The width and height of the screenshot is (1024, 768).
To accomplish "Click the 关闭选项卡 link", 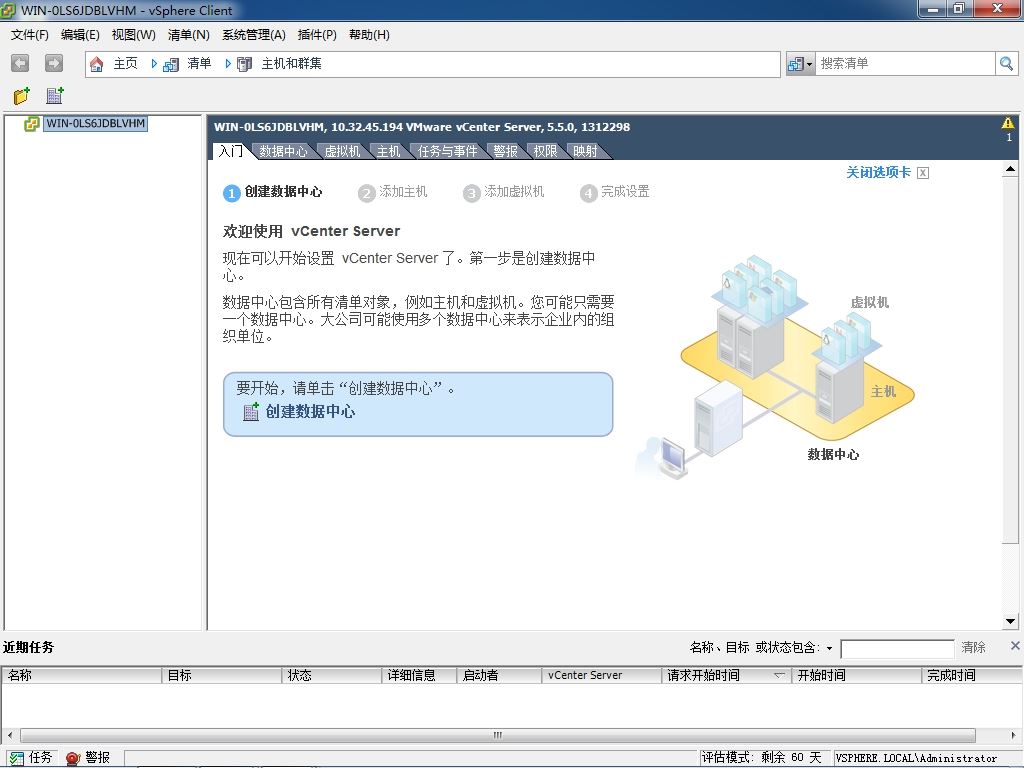I will point(878,172).
